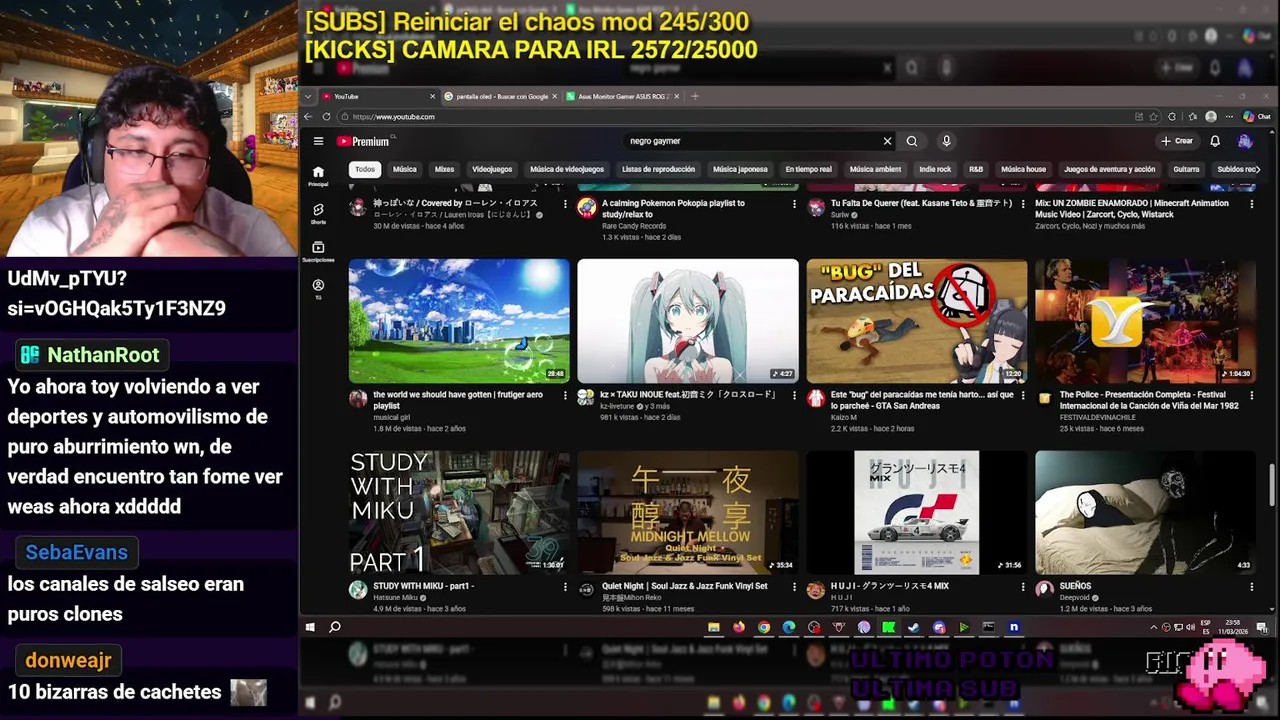Go to Principal in the sidebar

pos(318,176)
